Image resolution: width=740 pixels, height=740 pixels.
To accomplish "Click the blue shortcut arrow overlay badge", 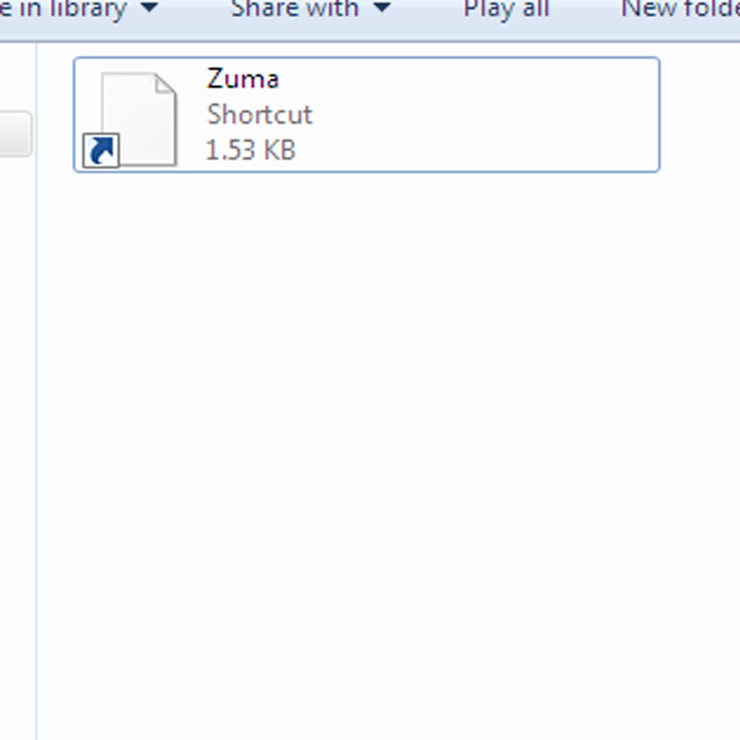I will click(101, 151).
